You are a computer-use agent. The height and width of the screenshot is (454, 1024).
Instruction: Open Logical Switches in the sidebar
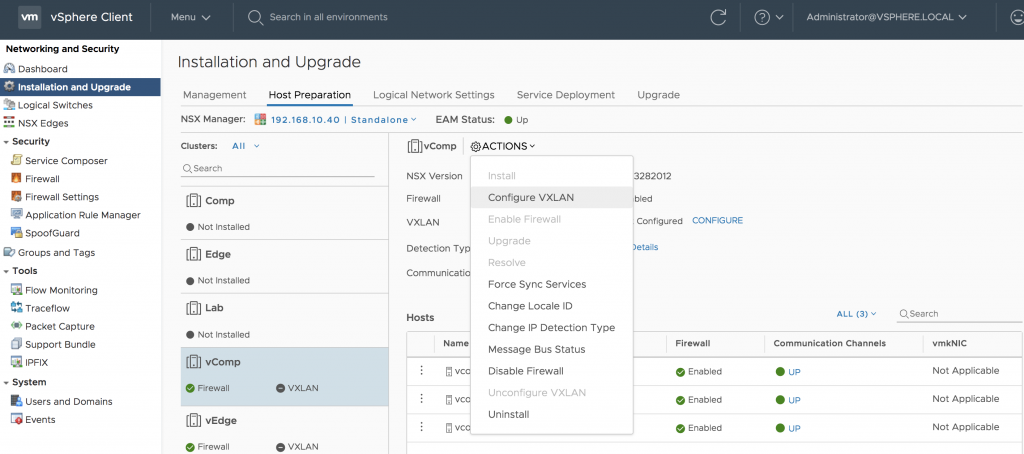pyautogui.click(x=56, y=105)
